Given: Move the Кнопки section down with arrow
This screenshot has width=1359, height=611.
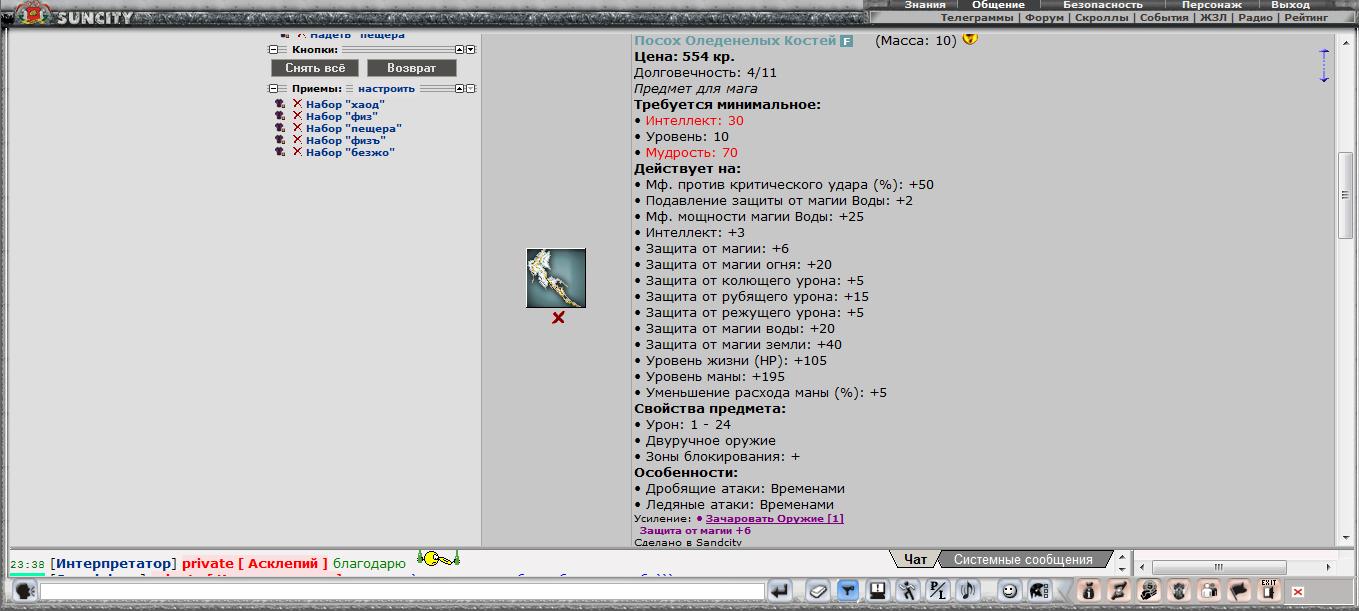Looking at the screenshot, I should pos(470,49).
